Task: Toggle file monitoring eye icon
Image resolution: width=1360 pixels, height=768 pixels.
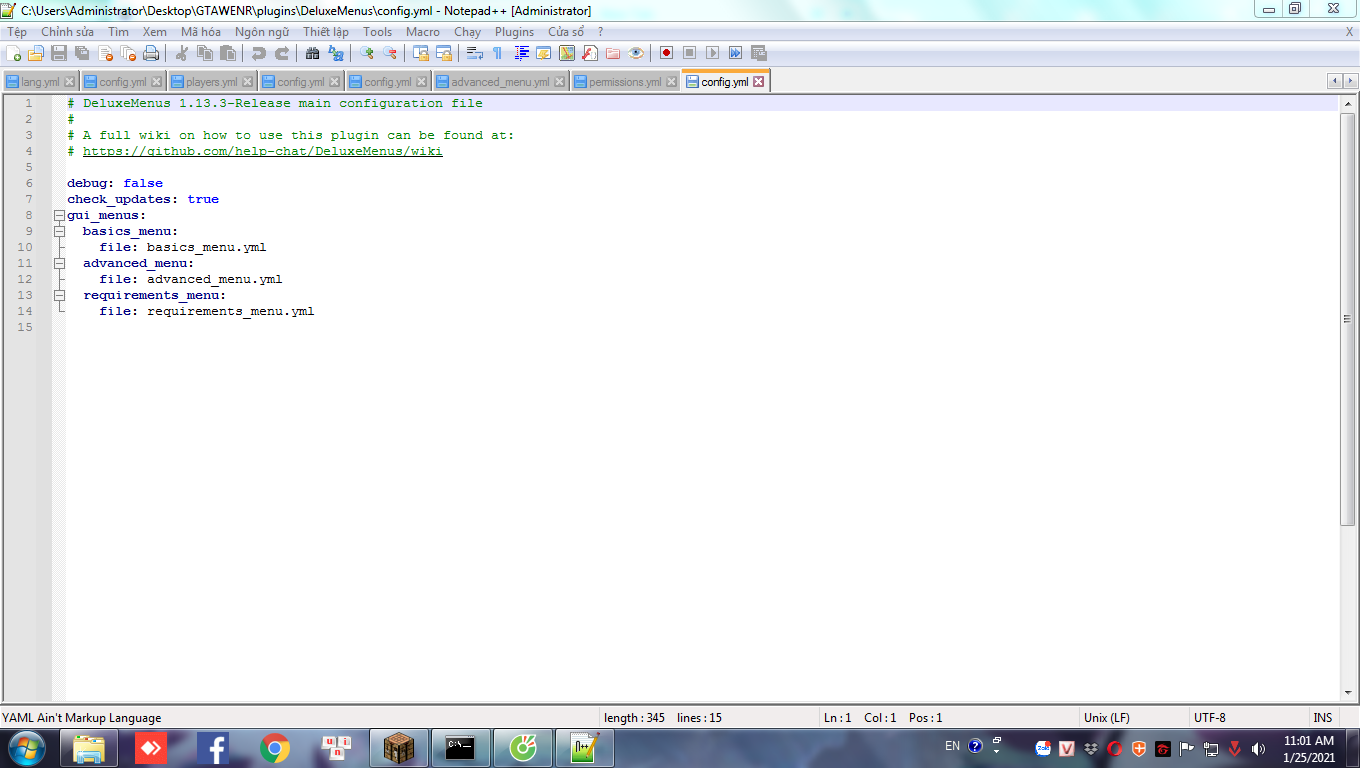Action: (636, 53)
